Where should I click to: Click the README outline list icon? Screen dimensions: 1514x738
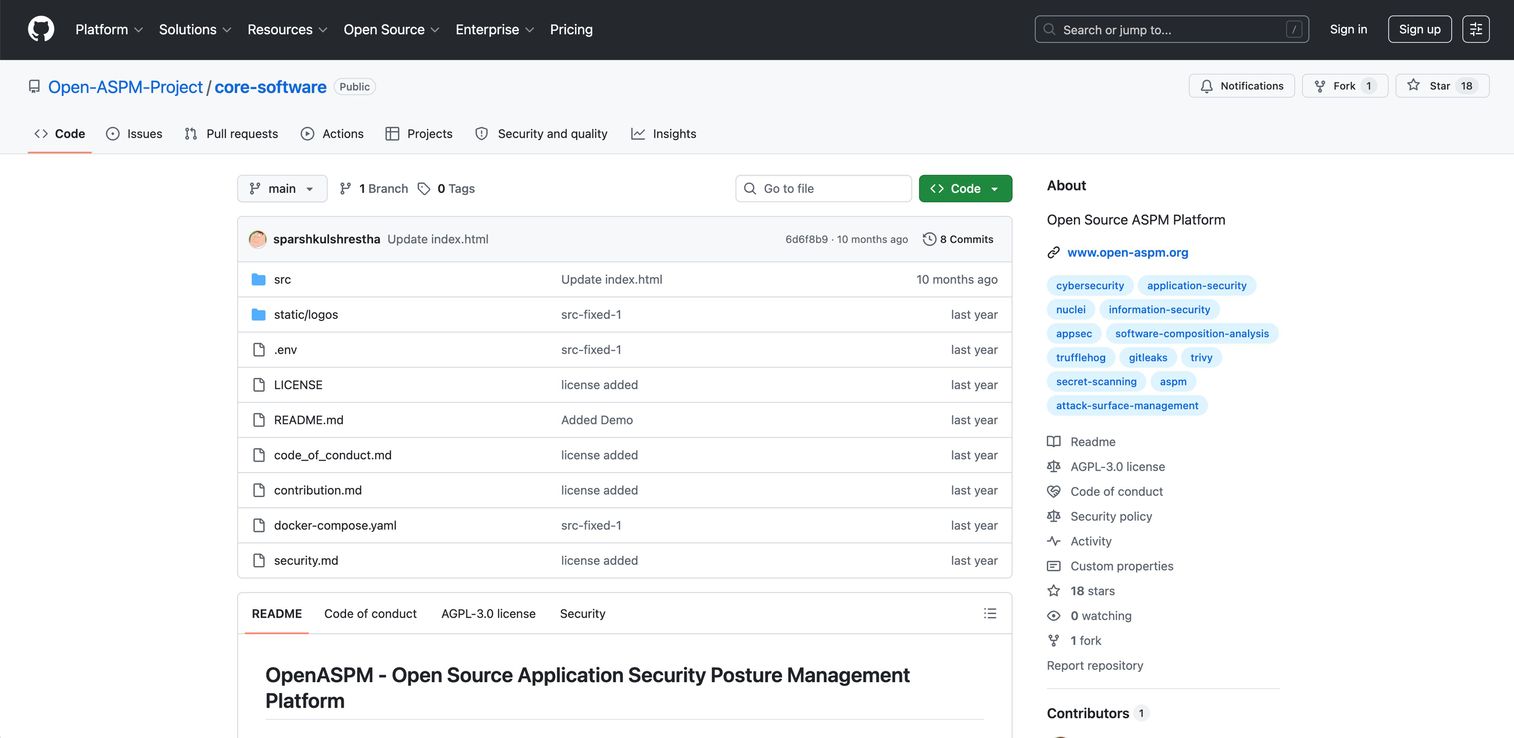990,613
